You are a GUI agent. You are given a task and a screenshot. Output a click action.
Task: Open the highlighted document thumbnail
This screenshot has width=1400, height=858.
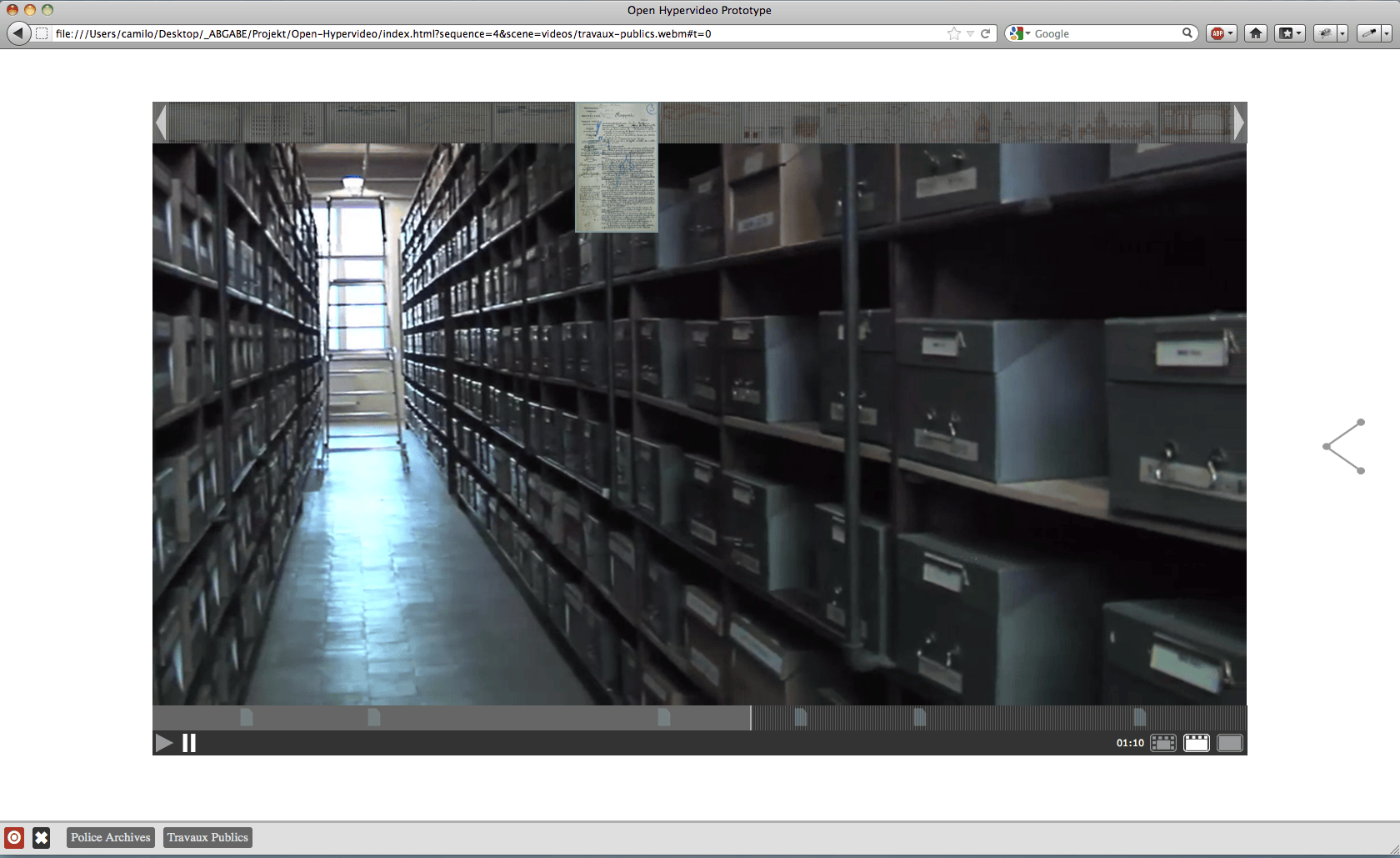(617, 168)
